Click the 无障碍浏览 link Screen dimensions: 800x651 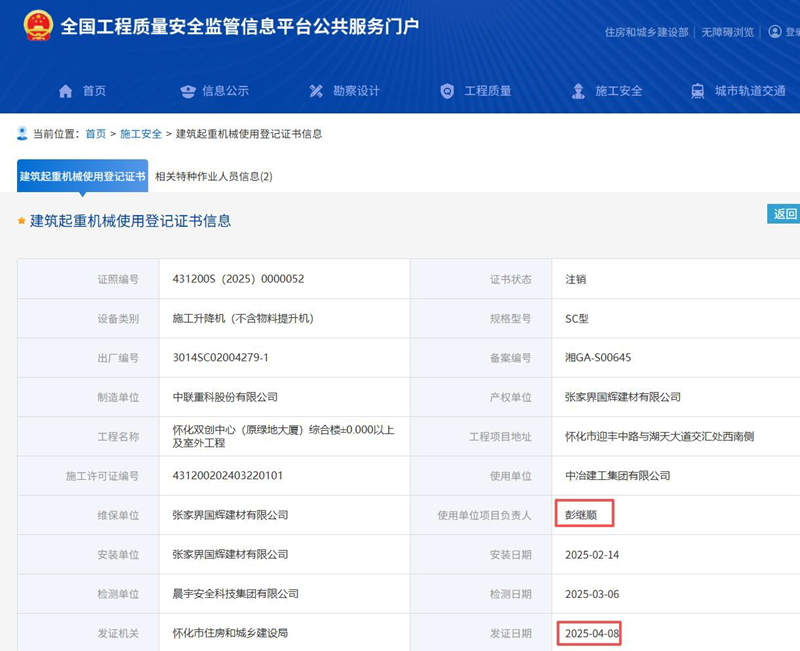coord(727,32)
